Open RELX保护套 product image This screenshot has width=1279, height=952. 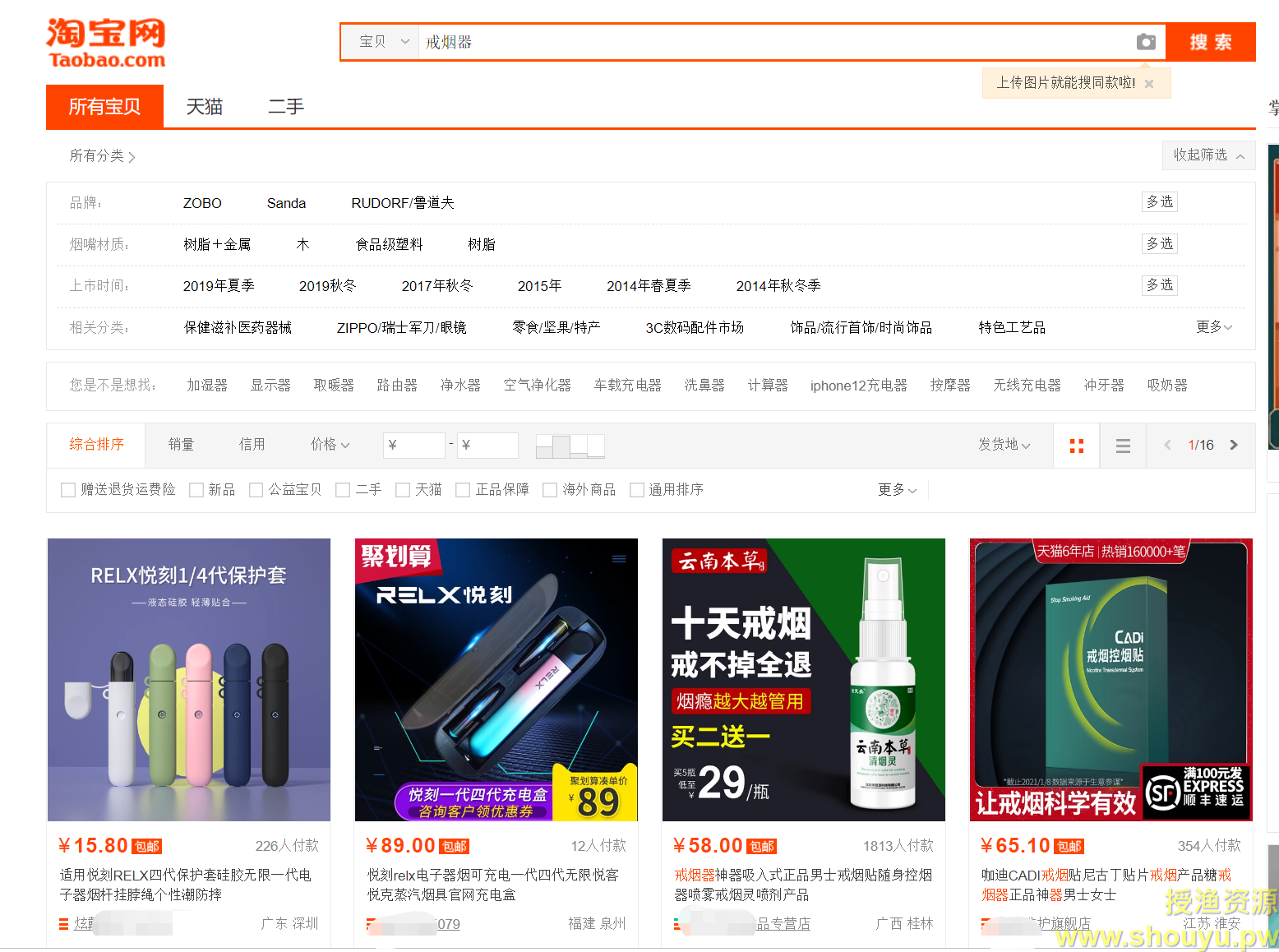(x=189, y=680)
